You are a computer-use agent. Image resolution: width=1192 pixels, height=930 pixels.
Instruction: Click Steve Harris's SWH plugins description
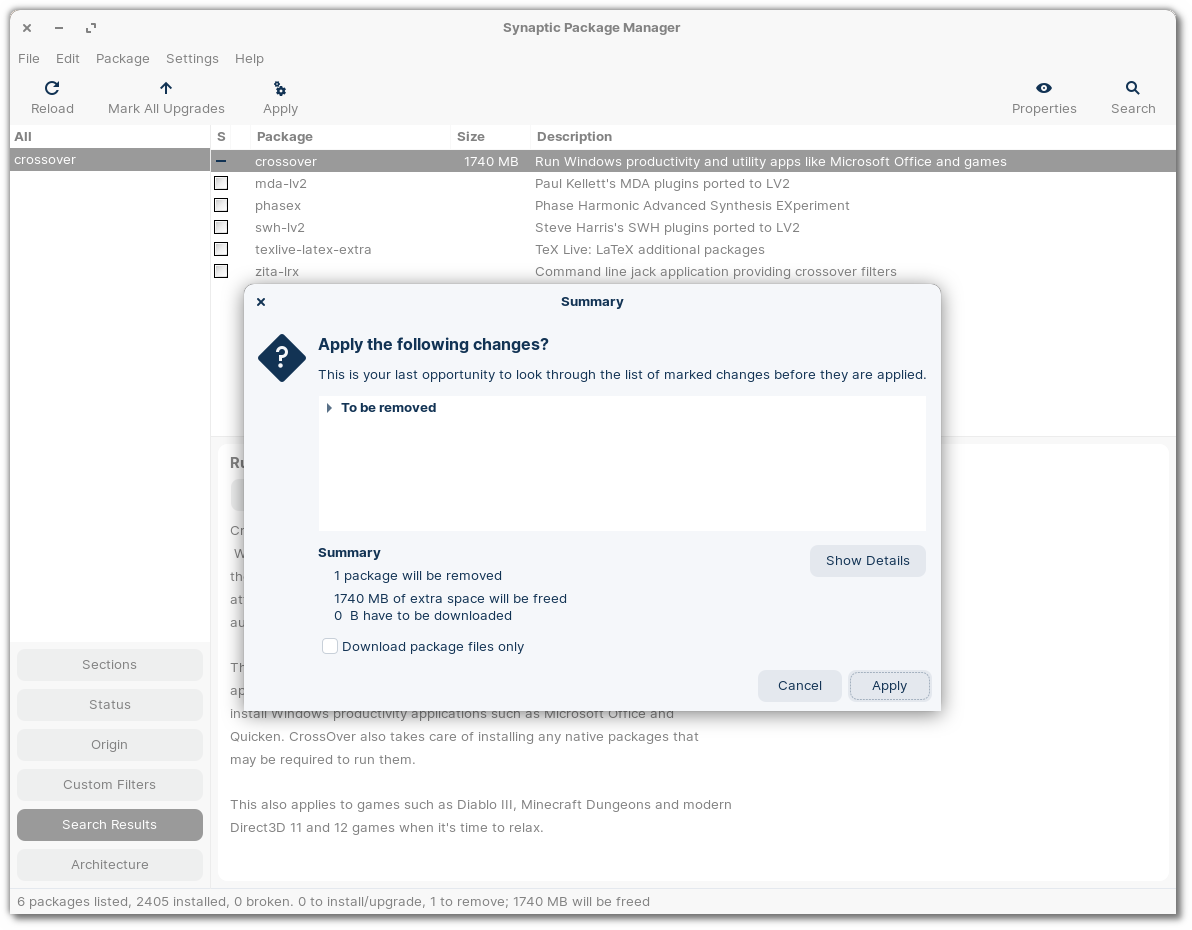coord(667,227)
